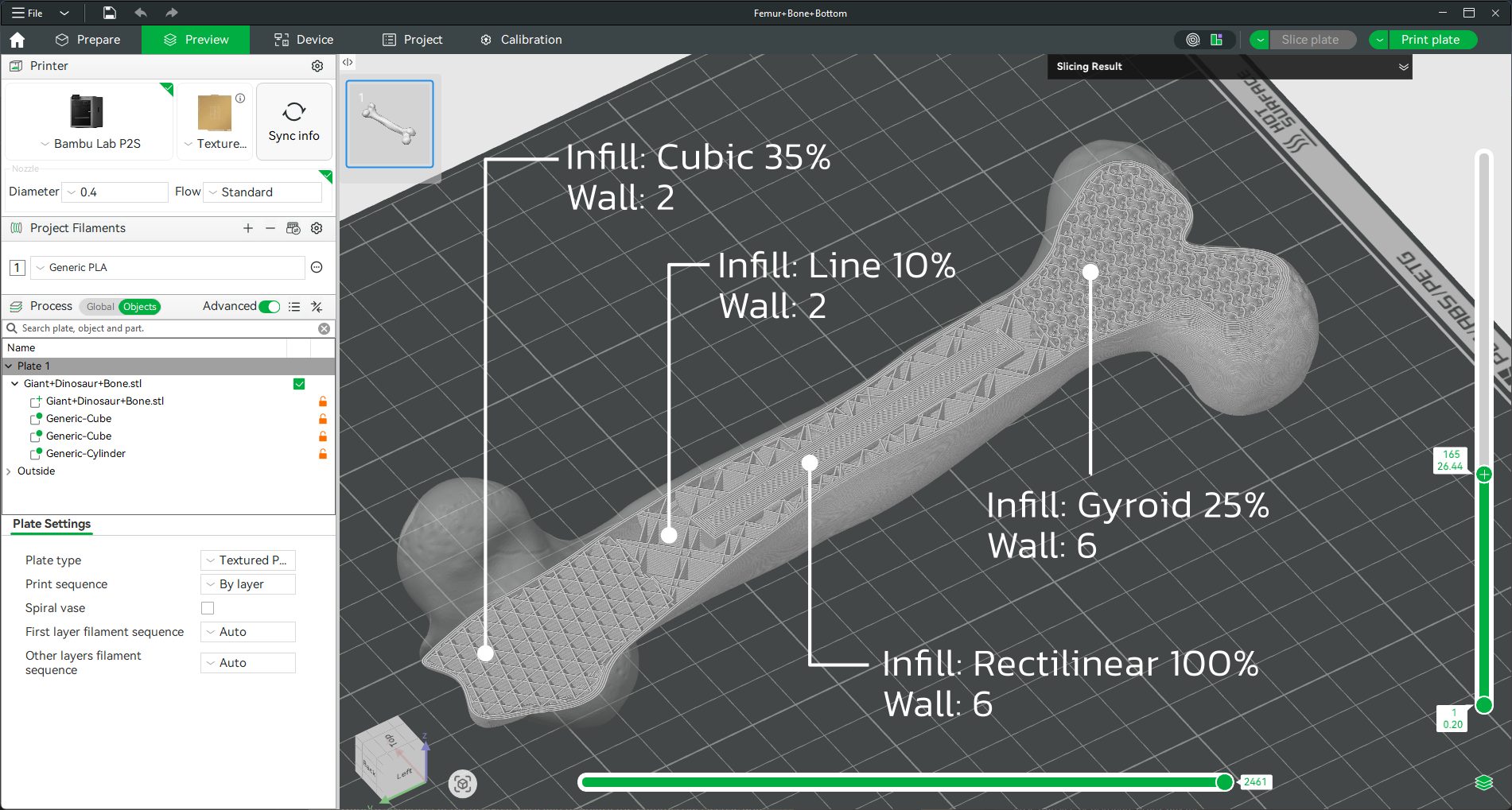Reset view with camera icon
Viewport: 1512px width, 810px height.
pyautogui.click(x=462, y=784)
